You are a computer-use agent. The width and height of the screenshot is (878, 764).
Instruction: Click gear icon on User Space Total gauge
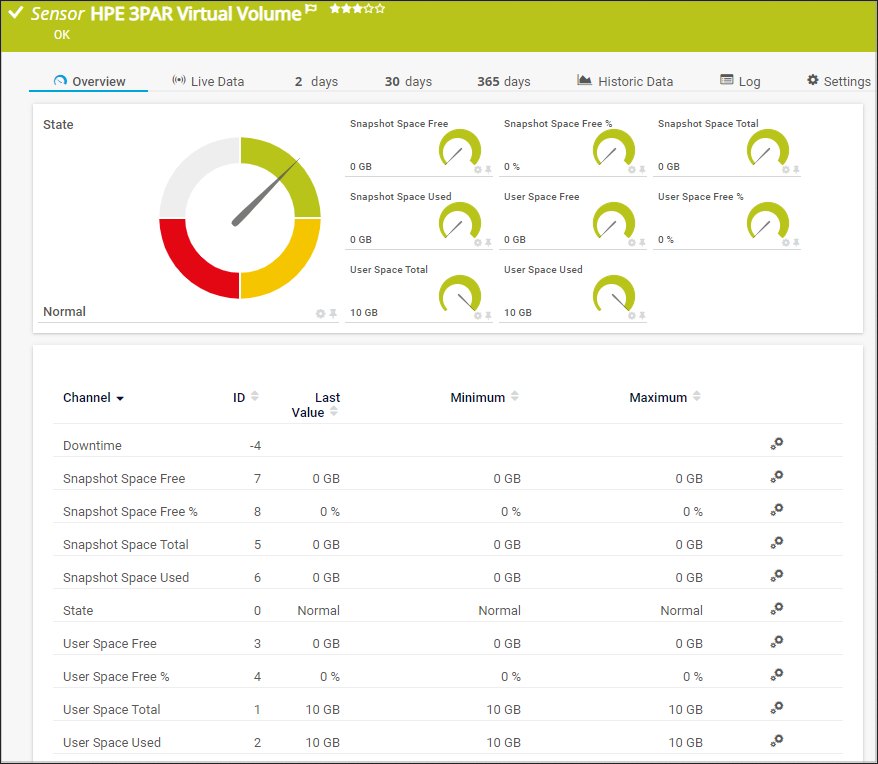[x=477, y=316]
